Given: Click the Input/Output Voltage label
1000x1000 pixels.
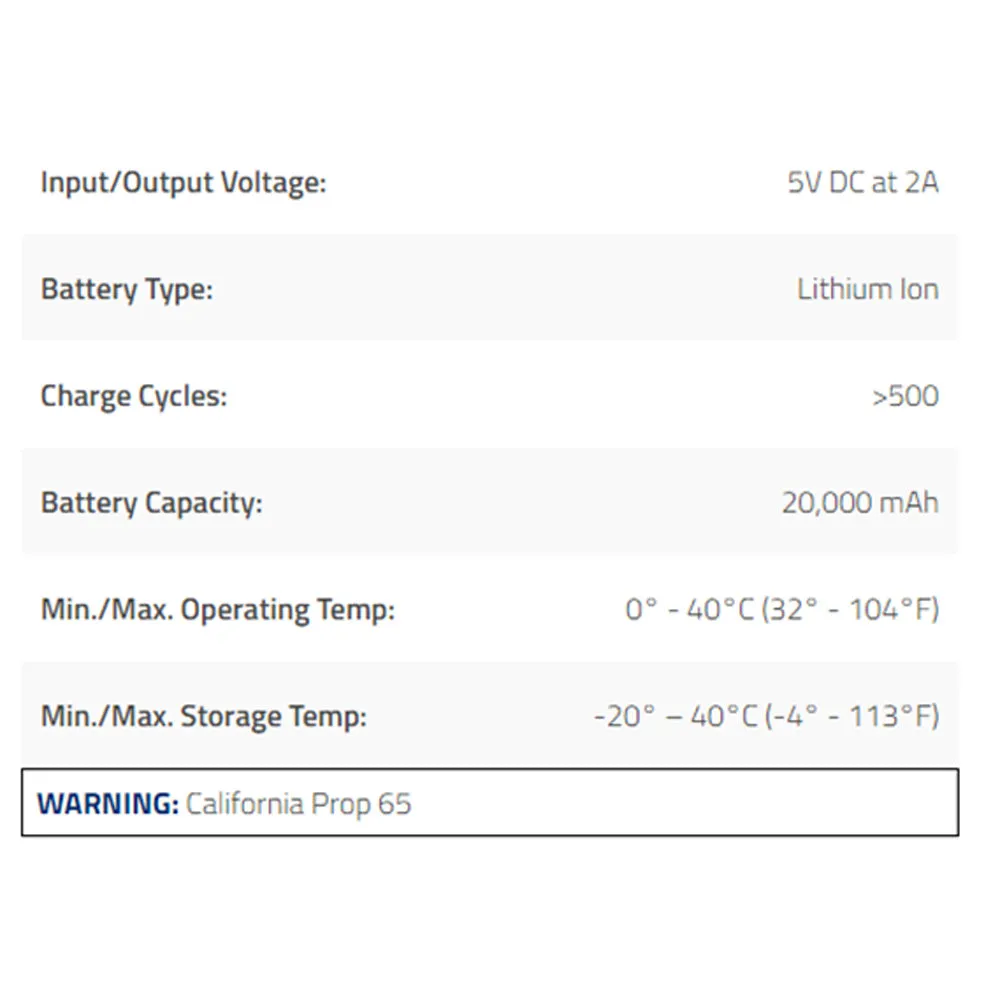Looking at the screenshot, I should tap(184, 183).
